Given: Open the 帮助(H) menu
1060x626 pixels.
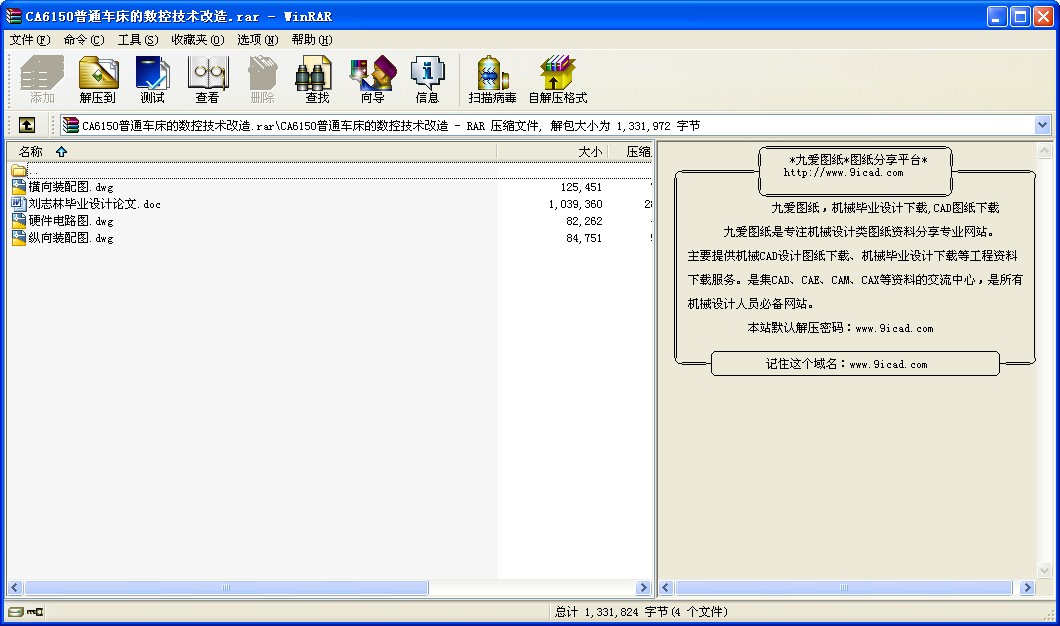Looking at the screenshot, I should (x=312, y=40).
